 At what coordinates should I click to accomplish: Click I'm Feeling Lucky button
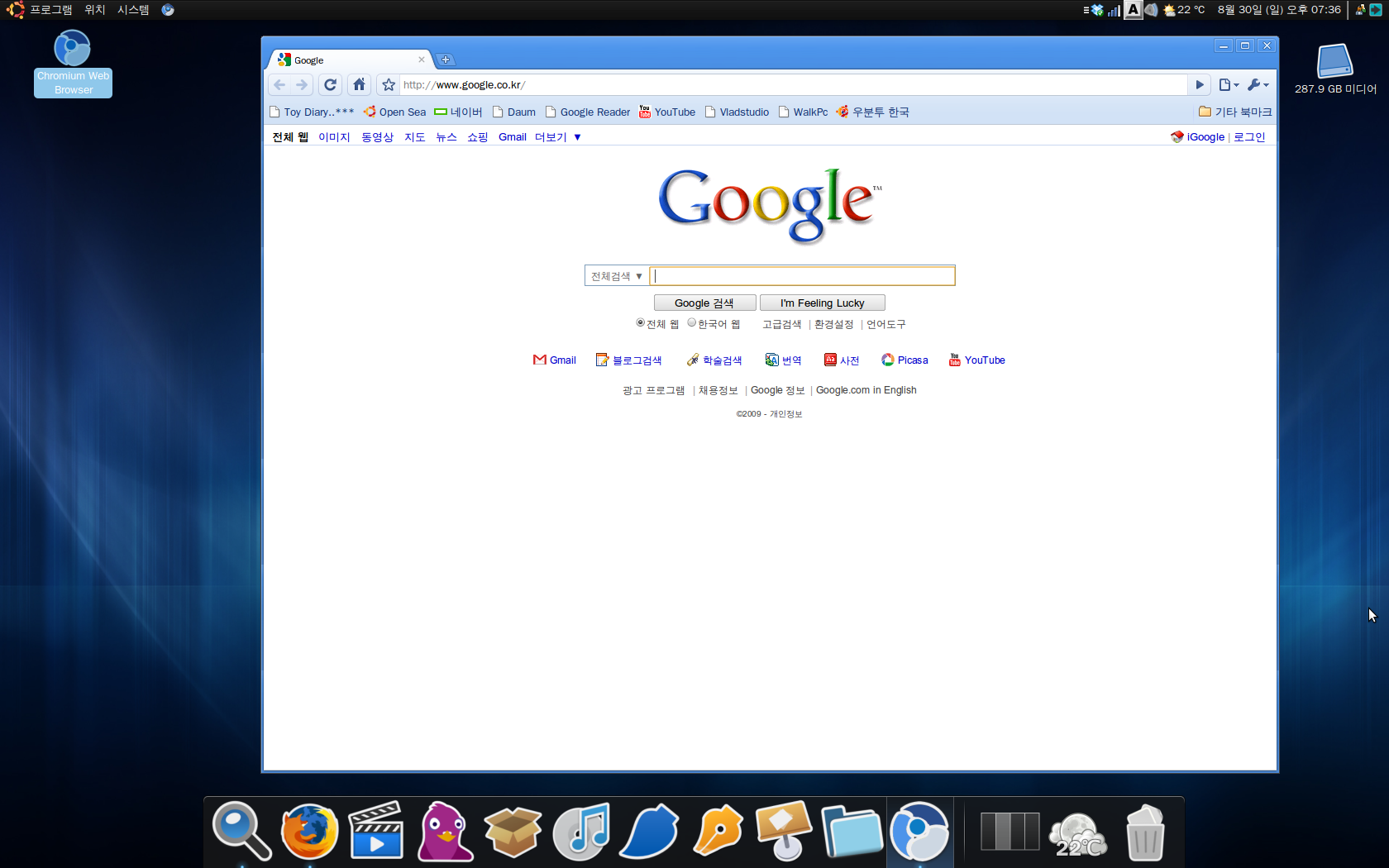pos(823,303)
